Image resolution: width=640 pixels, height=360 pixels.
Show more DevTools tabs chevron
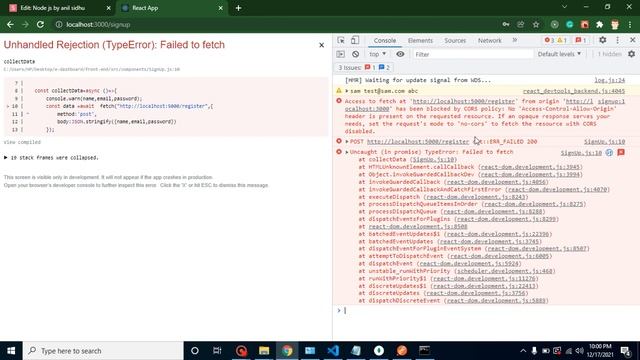point(515,40)
